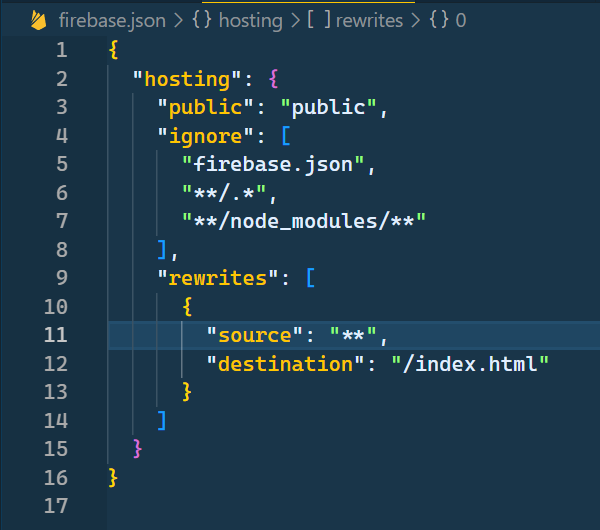Click the array brackets icon before rewrites
The image size is (600, 530).
[319, 20]
